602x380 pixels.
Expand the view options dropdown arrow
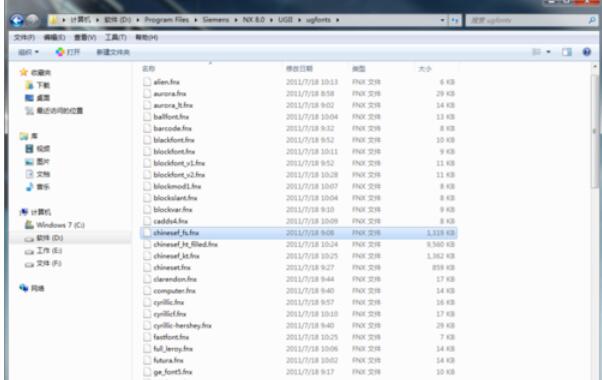point(549,52)
